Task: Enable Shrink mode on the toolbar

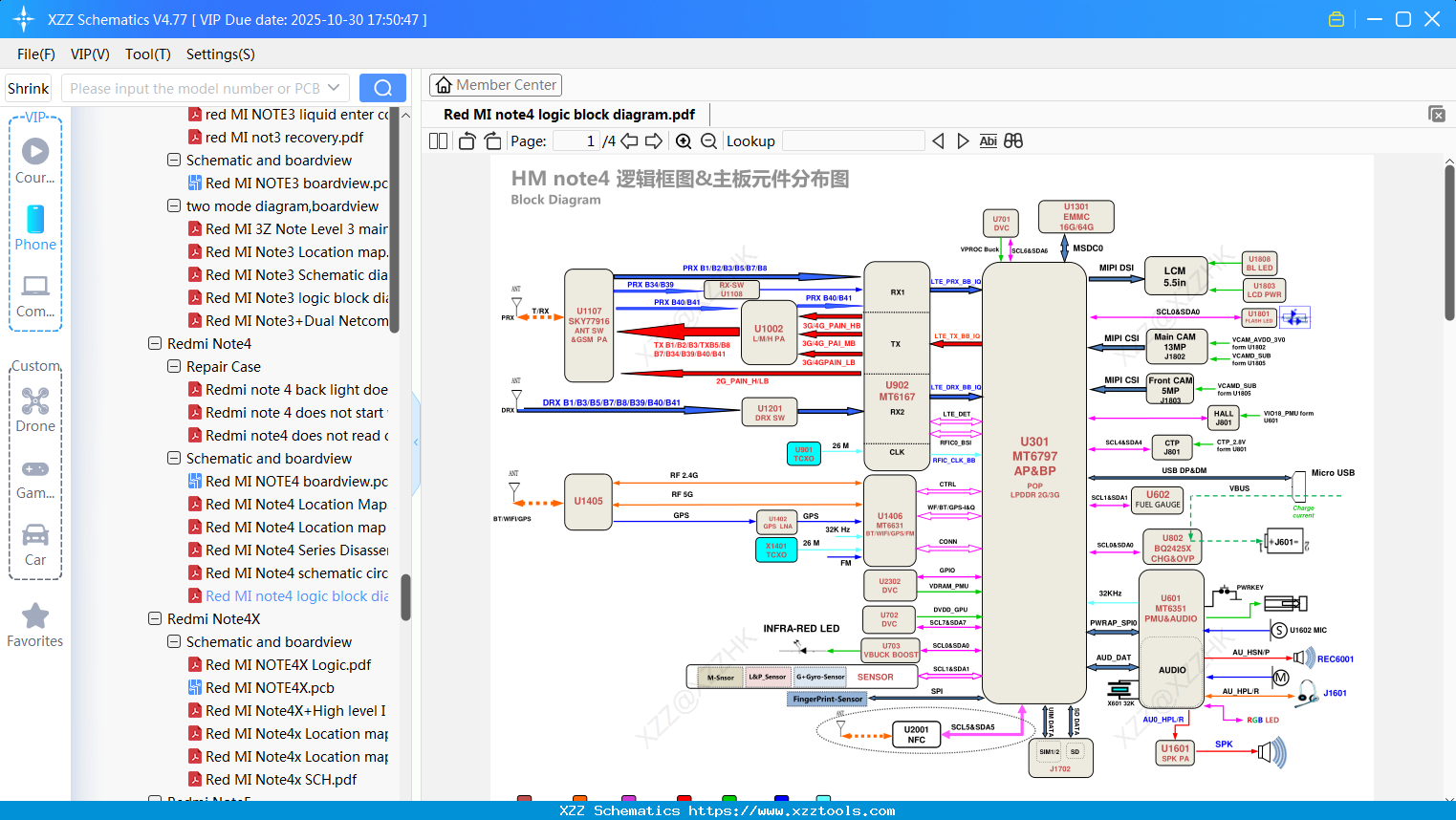Action: (x=28, y=87)
